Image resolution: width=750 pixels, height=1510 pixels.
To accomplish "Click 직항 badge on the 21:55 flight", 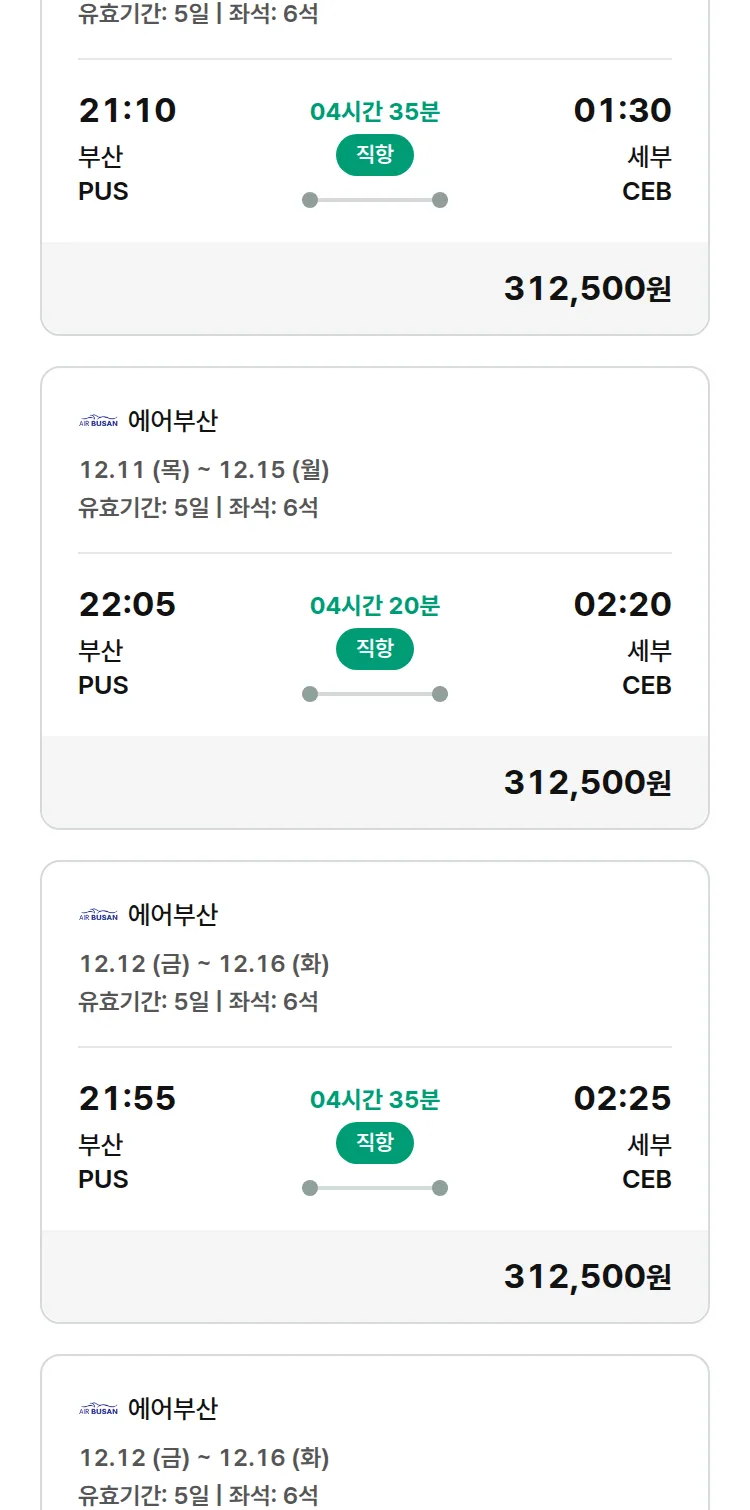I will [374, 1143].
